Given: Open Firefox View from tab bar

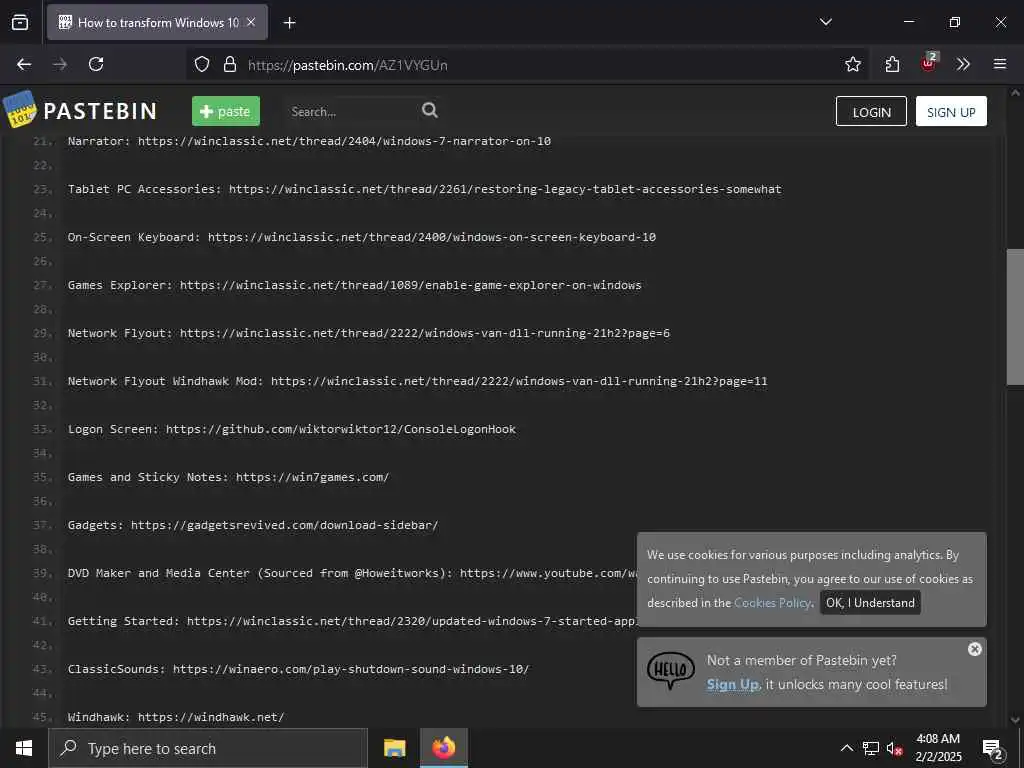Looking at the screenshot, I should (x=20, y=22).
